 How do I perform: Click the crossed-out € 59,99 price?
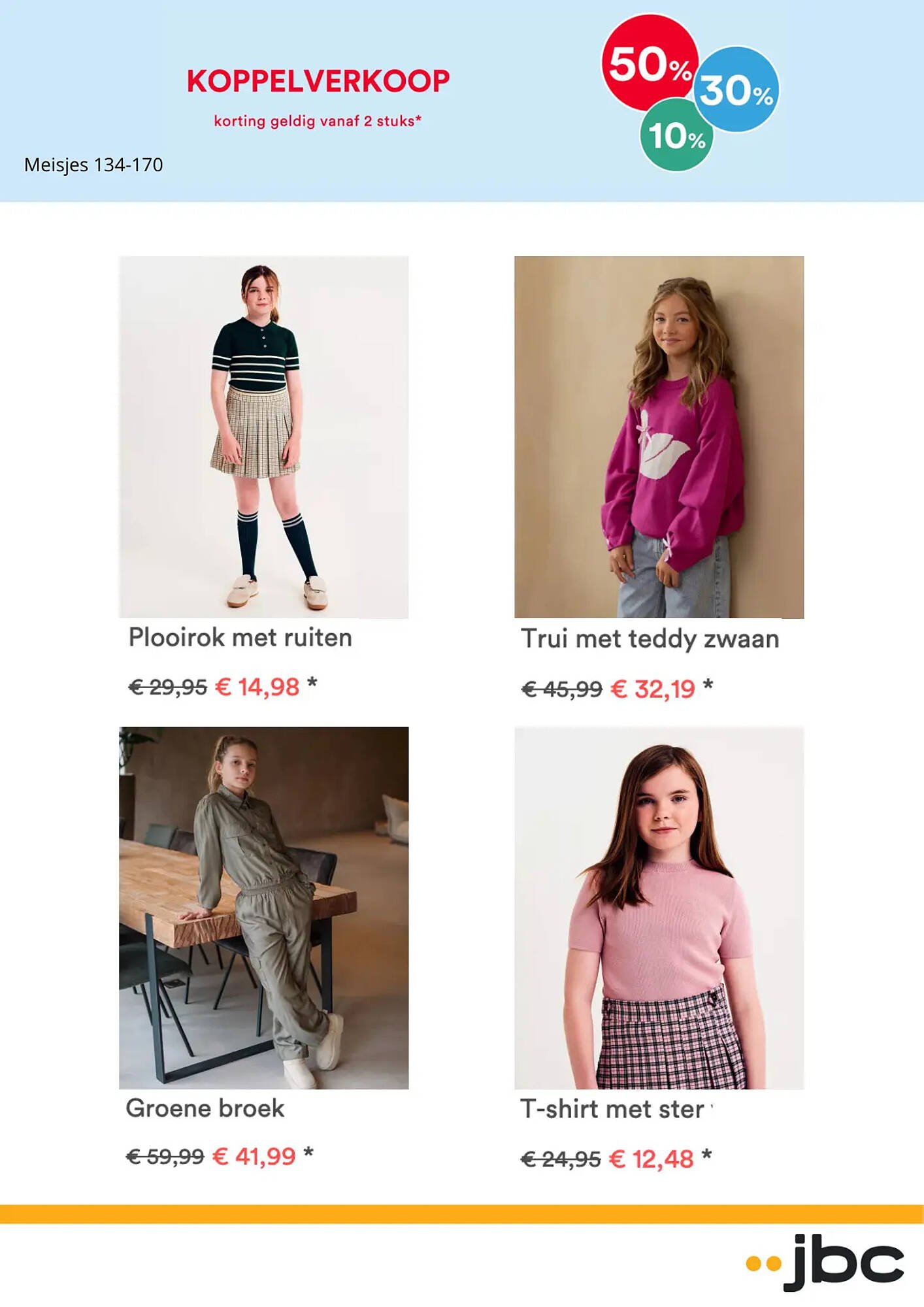coord(165,1157)
